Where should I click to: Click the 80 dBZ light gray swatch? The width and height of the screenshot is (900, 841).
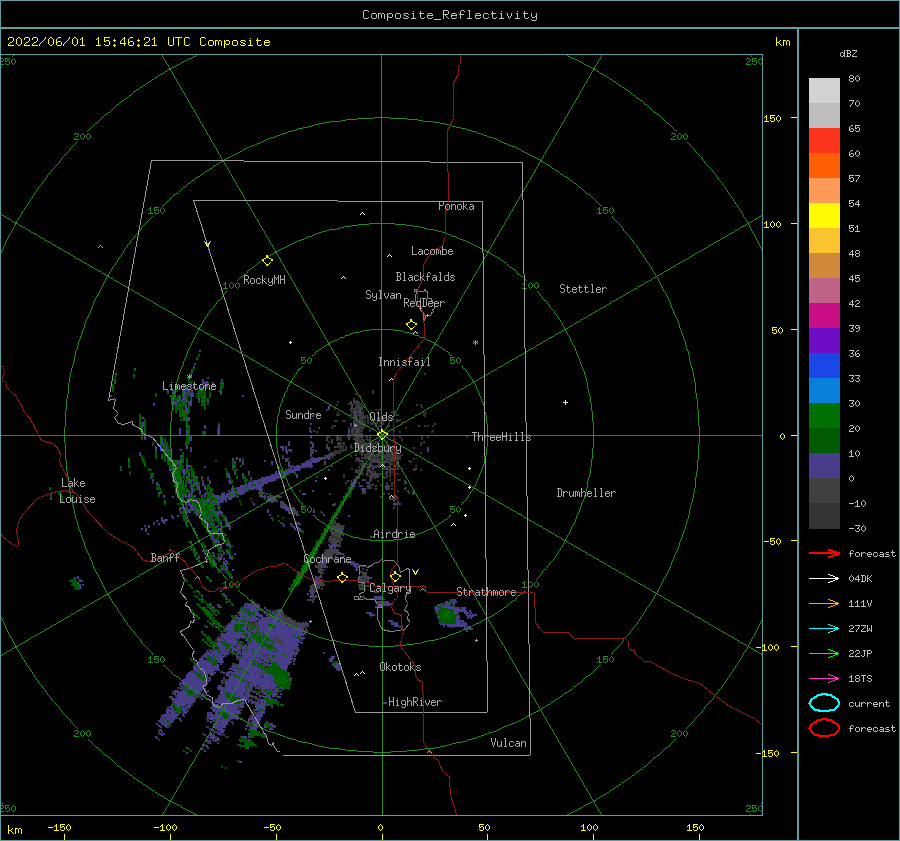(x=824, y=90)
